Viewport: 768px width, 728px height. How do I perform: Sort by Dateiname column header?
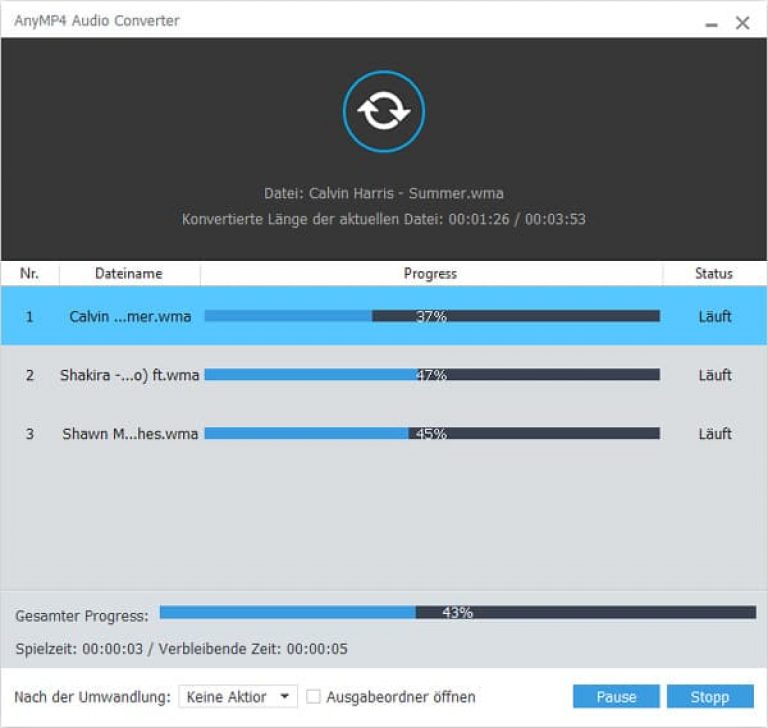tap(129, 273)
